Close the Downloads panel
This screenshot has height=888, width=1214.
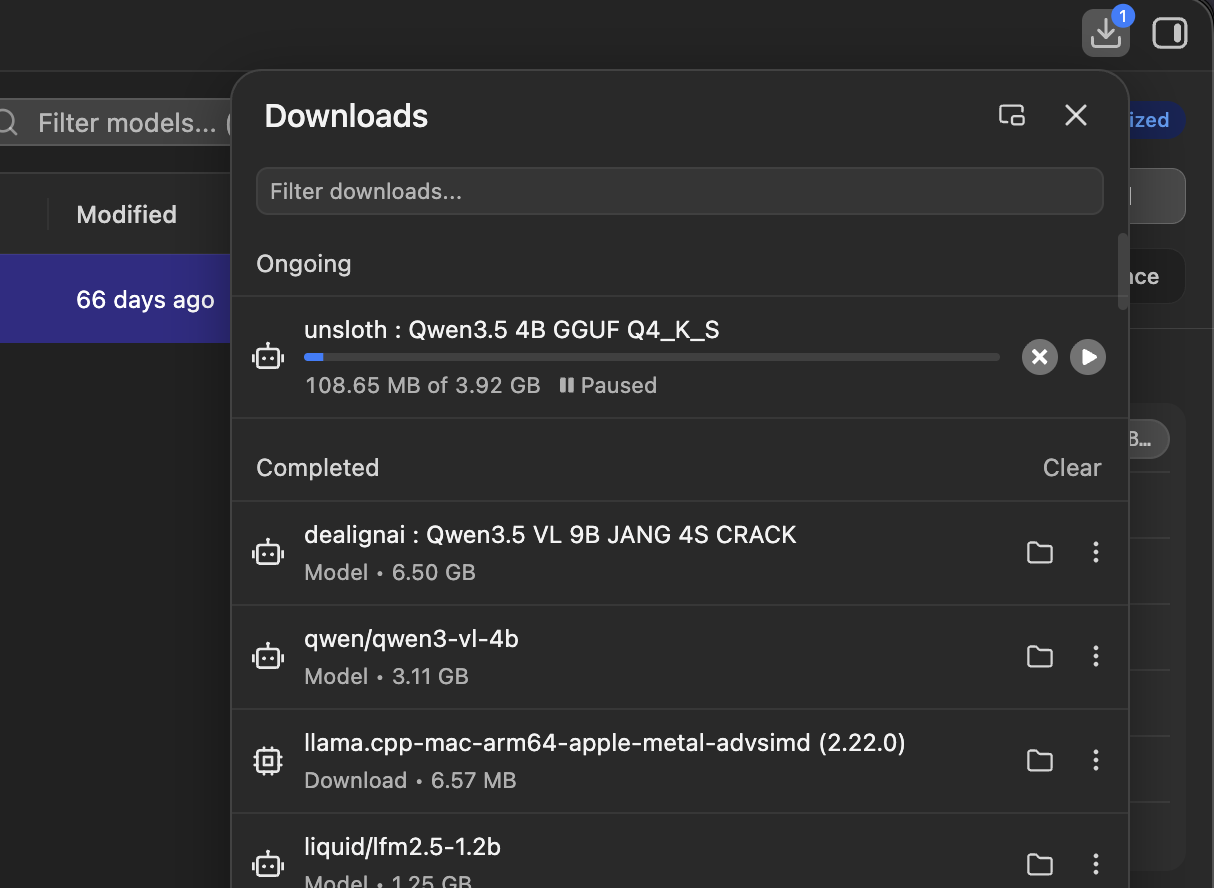click(x=1076, y=115)
